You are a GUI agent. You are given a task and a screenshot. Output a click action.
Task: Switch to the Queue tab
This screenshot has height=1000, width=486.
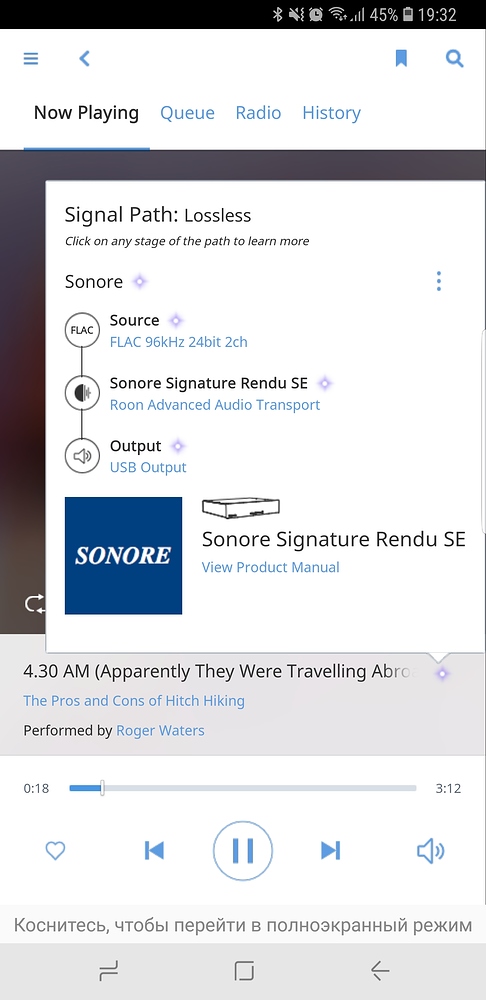pos(187,113)
